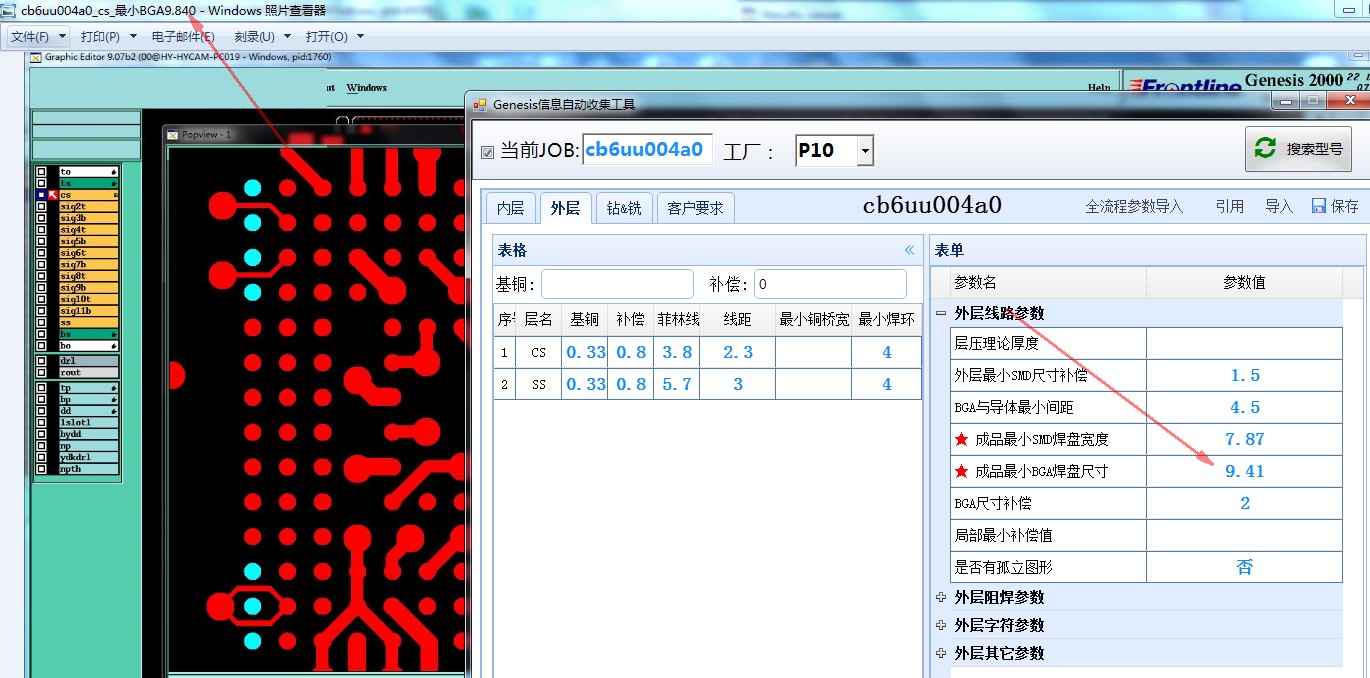Click the 保存 save disk icon

[1318, 206]
